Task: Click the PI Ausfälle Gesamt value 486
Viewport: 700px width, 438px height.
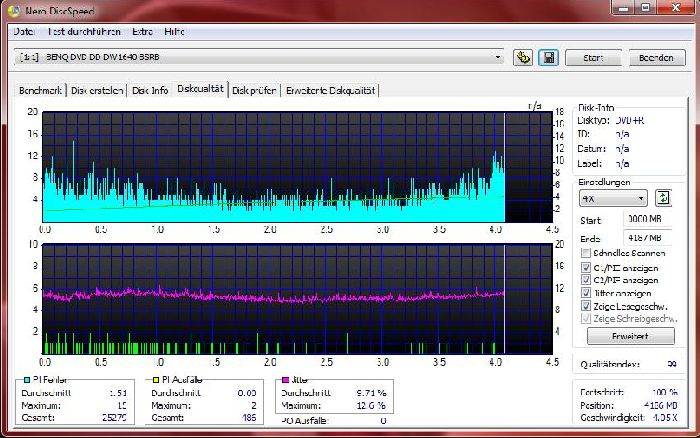Action: pyautogui.click(x=249, y=418)
